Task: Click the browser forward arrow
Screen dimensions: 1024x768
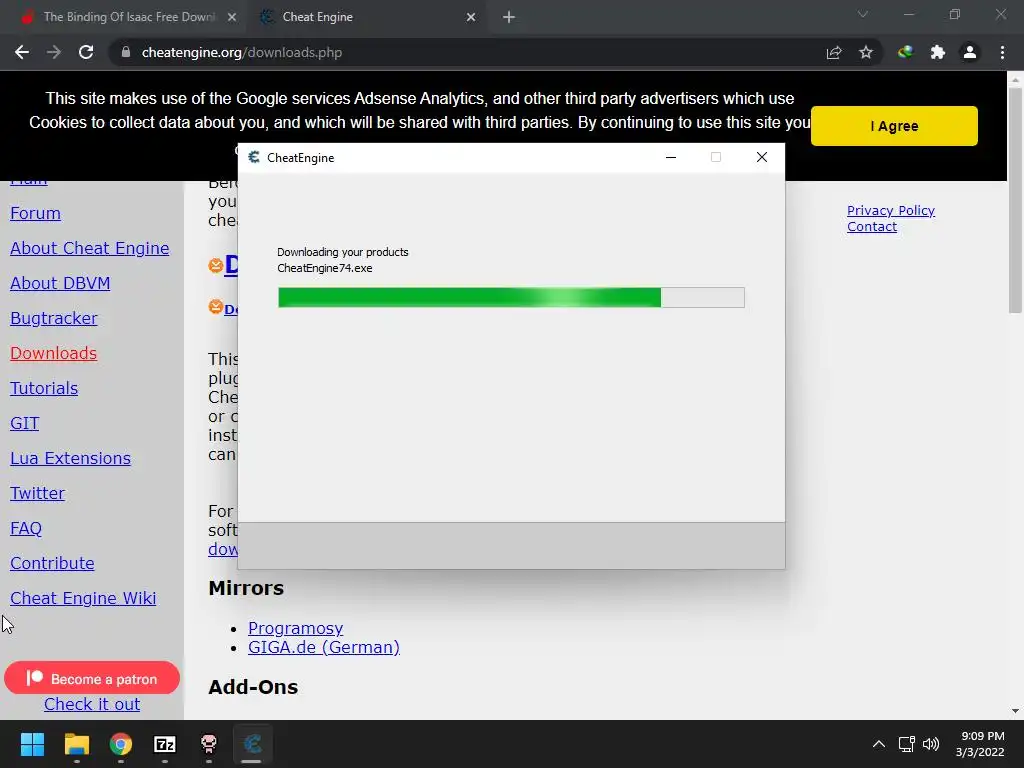Action: pyautogui.click(x=54, y=52)
